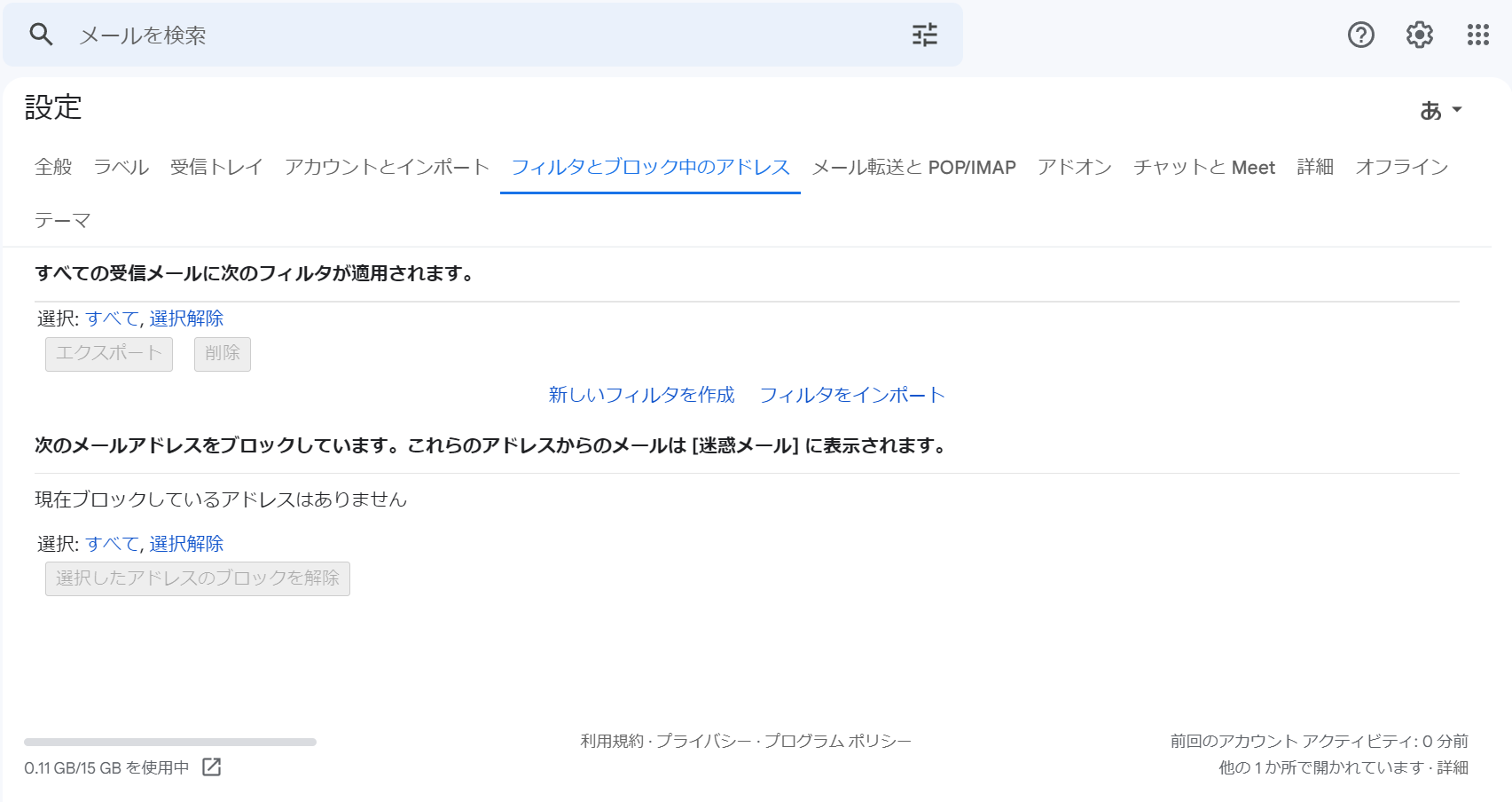Open the ラベル settings tab

point(121,167)
